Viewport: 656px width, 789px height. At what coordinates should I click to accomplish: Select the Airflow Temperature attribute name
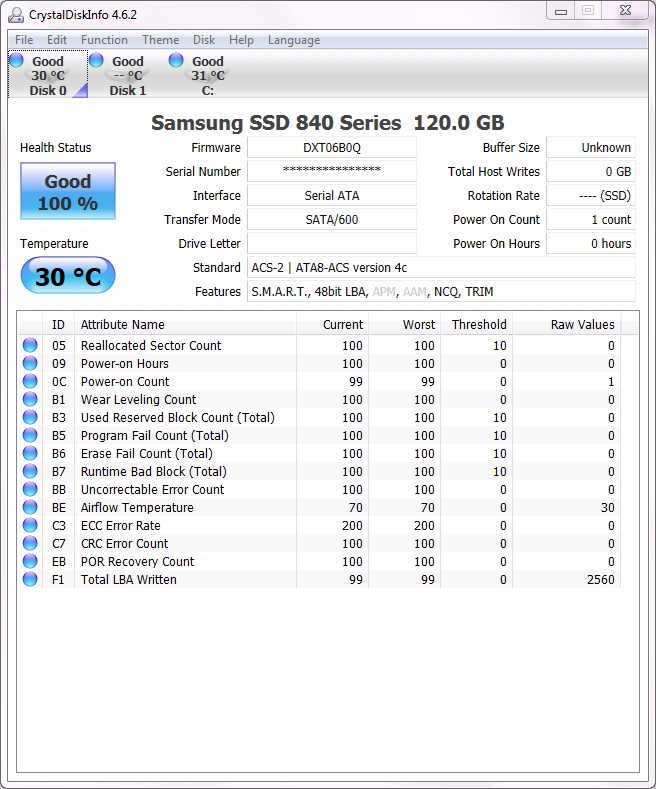(x=137, y=508)
